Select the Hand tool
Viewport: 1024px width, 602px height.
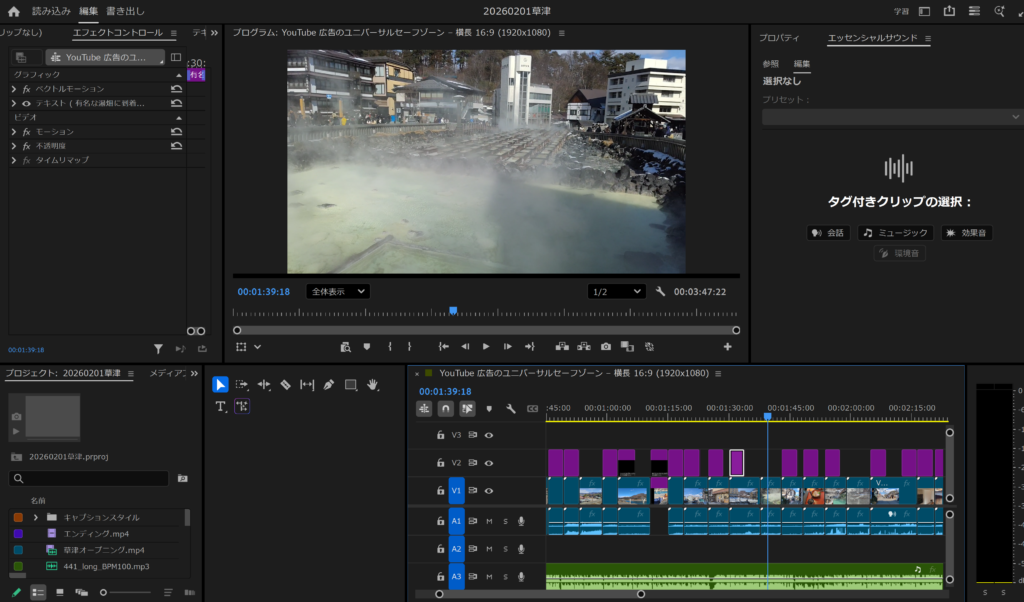373,384
